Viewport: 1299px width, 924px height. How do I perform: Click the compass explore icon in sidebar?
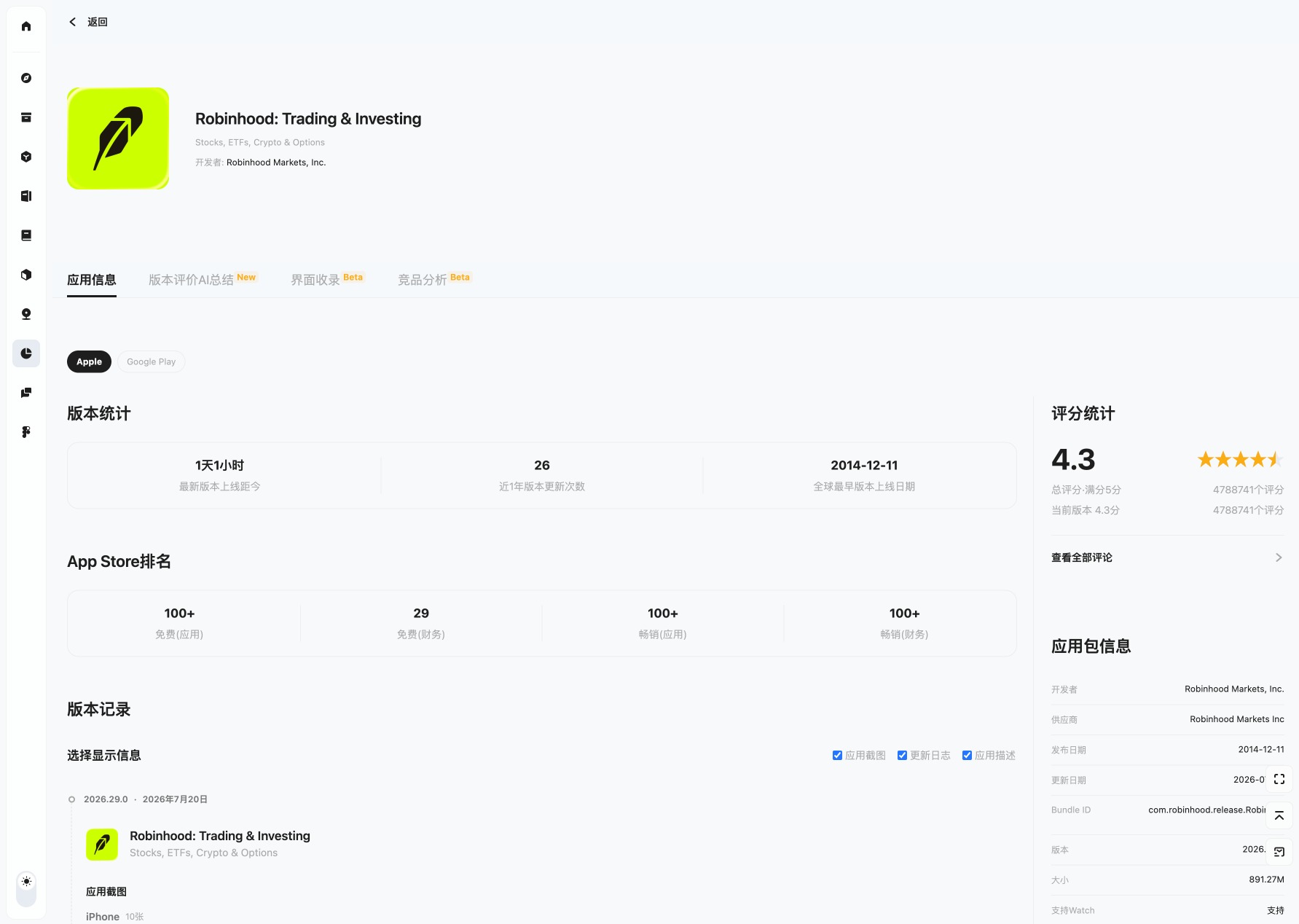[x=26, y=78]
